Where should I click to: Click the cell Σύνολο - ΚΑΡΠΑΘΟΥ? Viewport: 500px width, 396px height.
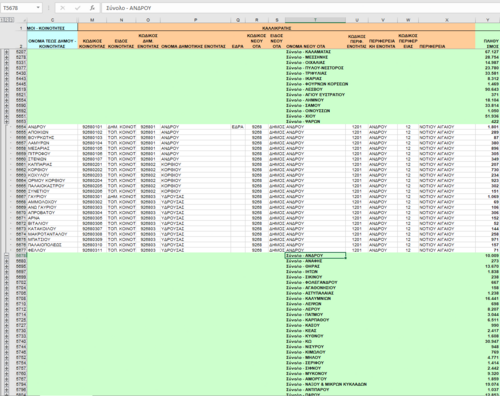pyautogui.click(x=315, y=320)
